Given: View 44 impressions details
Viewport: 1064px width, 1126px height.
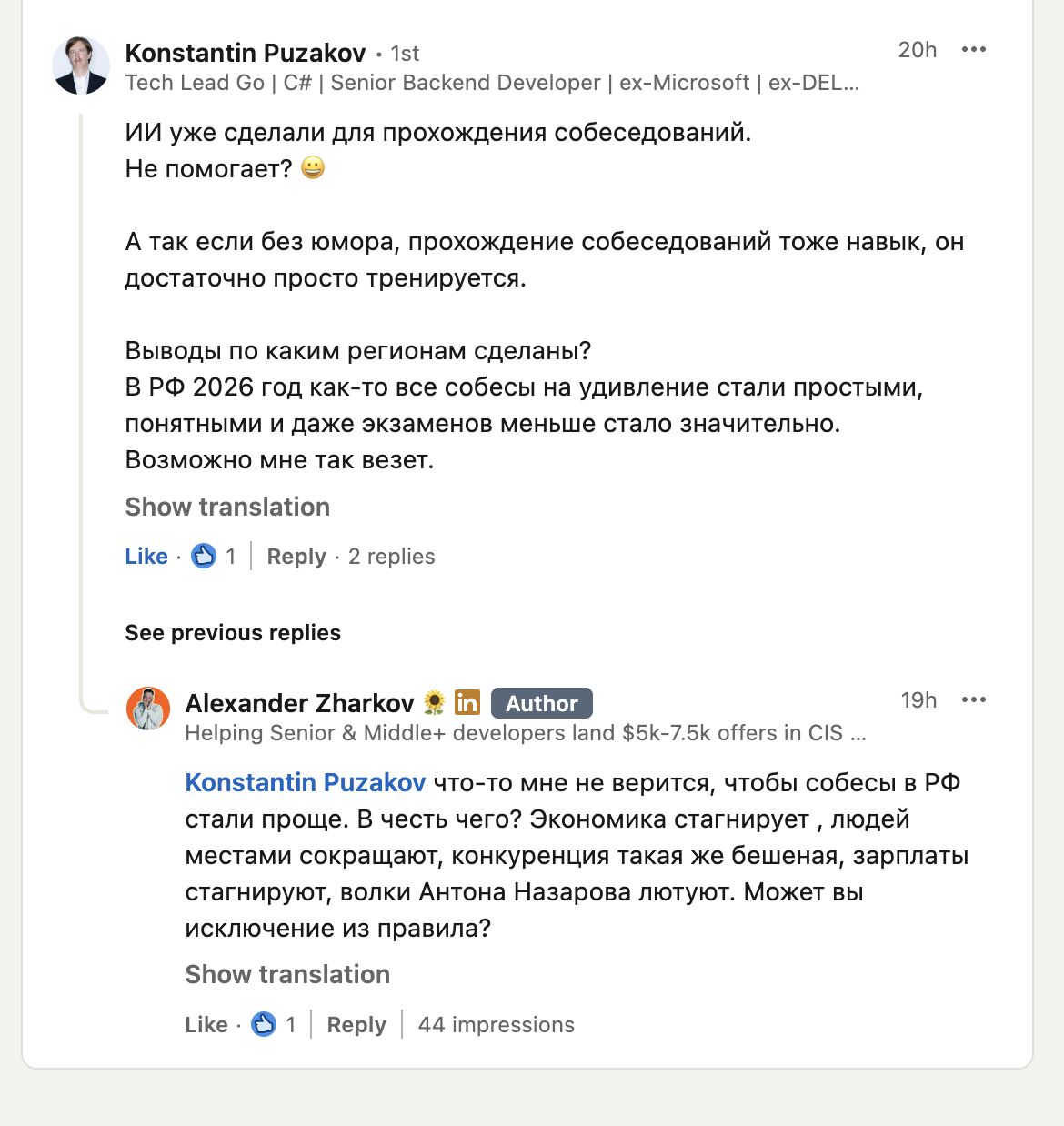Looking at the screenshot, I should (497, 1024).
